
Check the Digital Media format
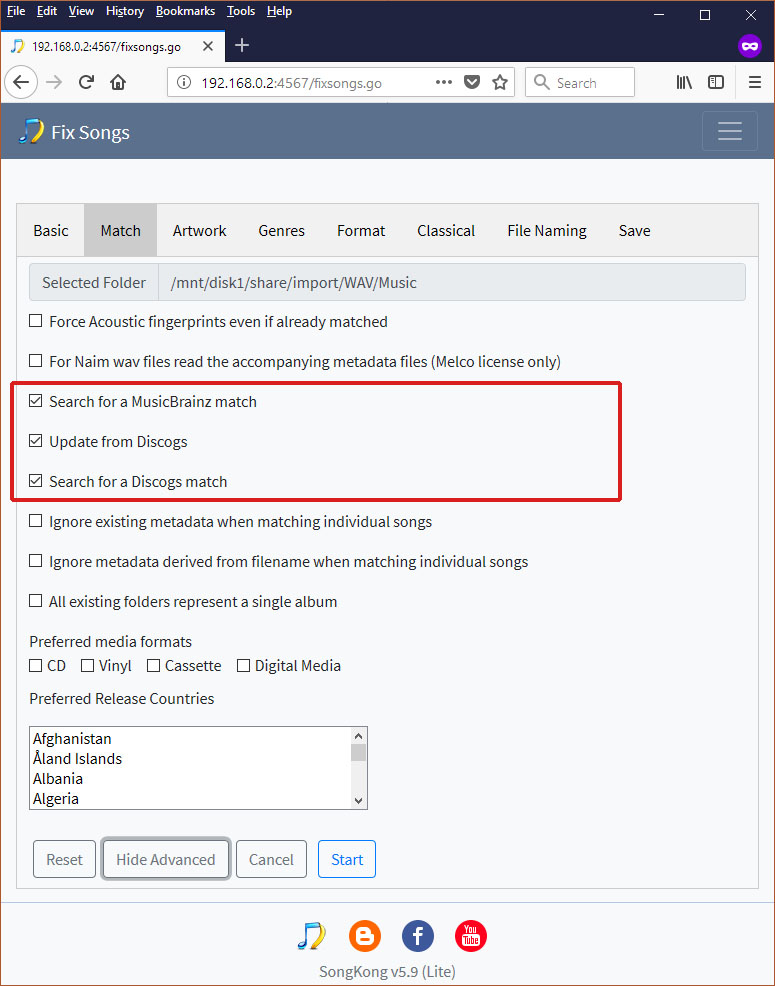pos(243,665)
